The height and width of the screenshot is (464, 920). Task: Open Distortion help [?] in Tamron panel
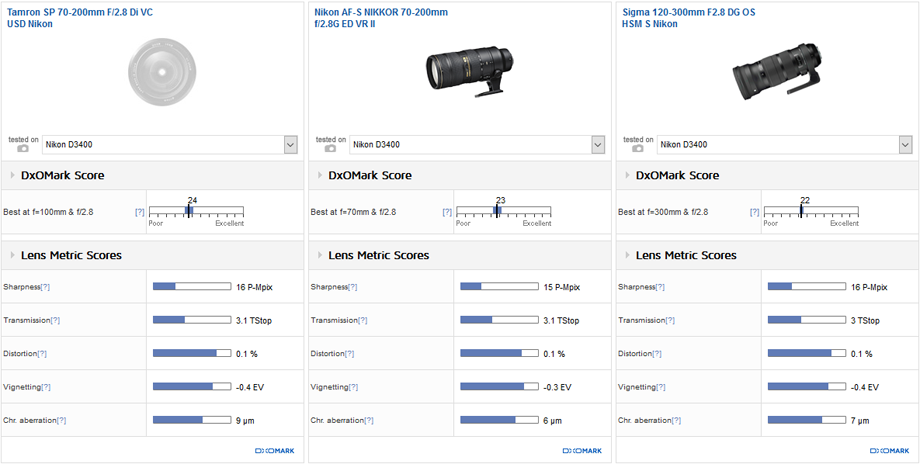[x=42, y=354]
